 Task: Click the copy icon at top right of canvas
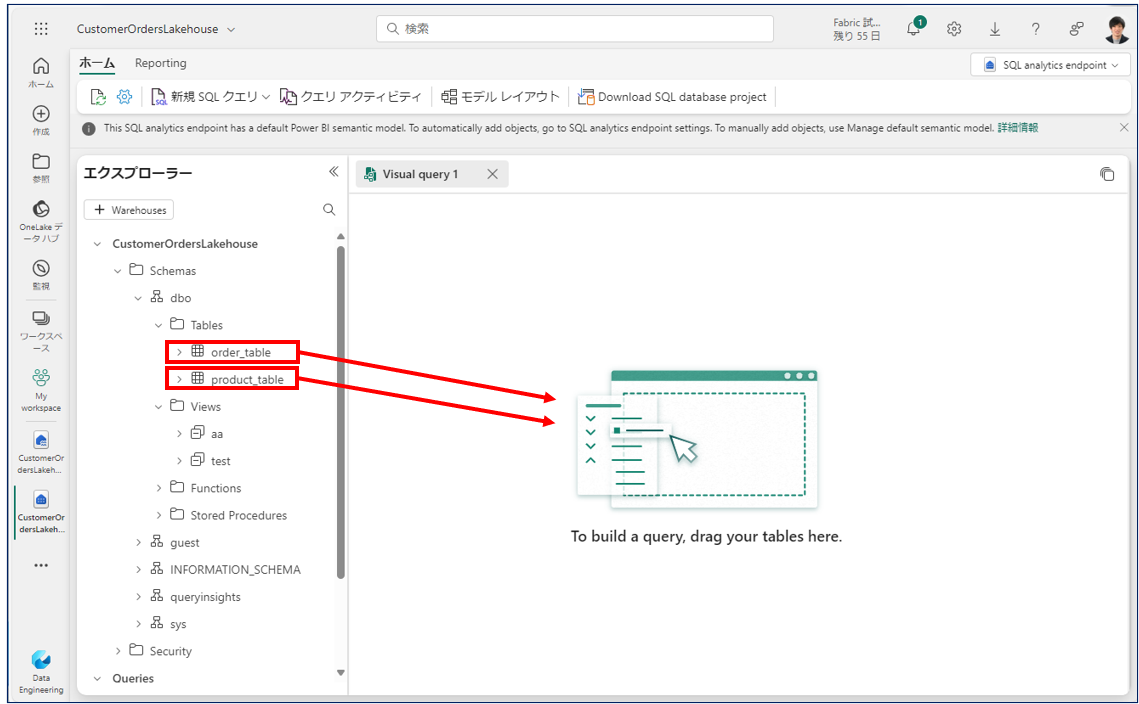click(1107, 174)
